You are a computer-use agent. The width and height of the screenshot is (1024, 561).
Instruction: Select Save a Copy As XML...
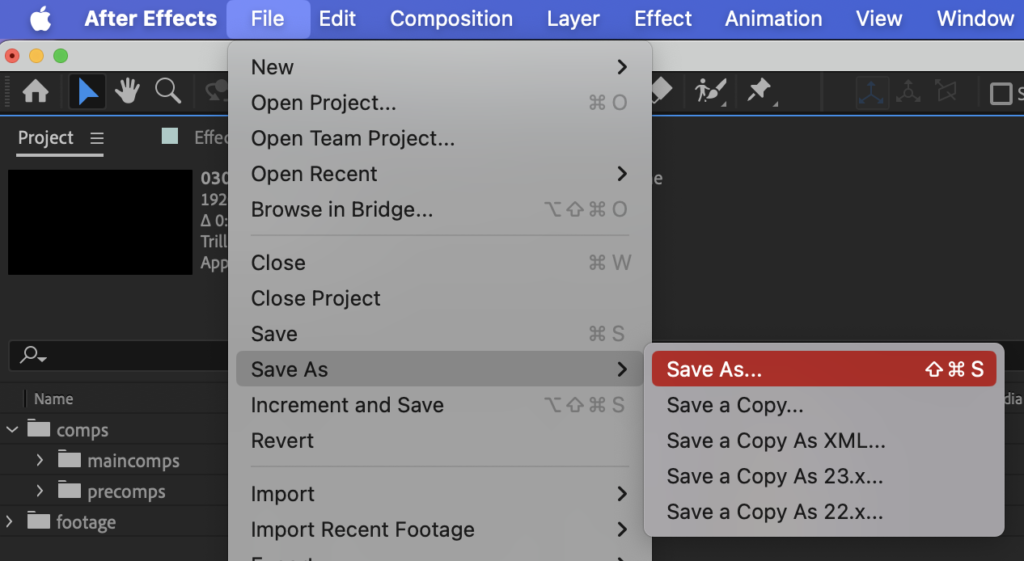pyautogui.click(x=775, y=441)
